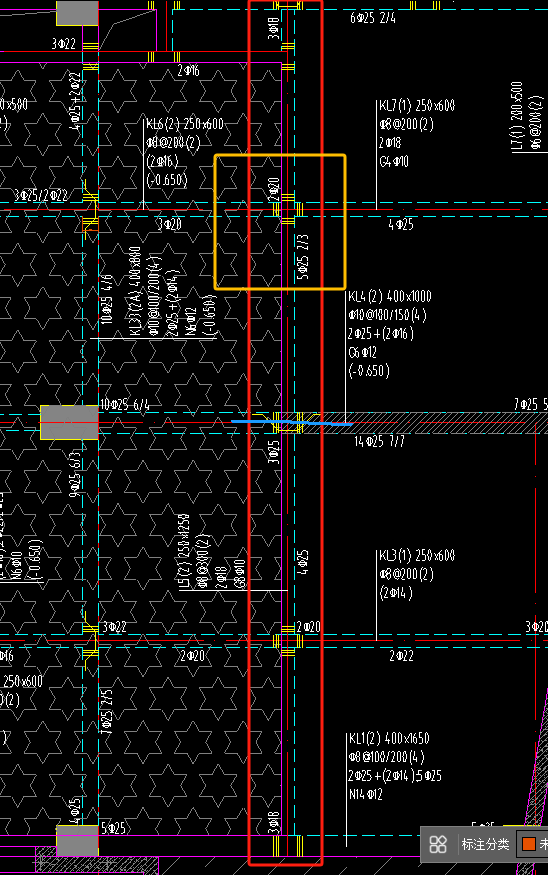Image resolution: width=548 pixels, height=875 pixels.
Task: Select the vertical L5(2) 250x1250 label
Action: pyautogui.click(x=185, y=551)
